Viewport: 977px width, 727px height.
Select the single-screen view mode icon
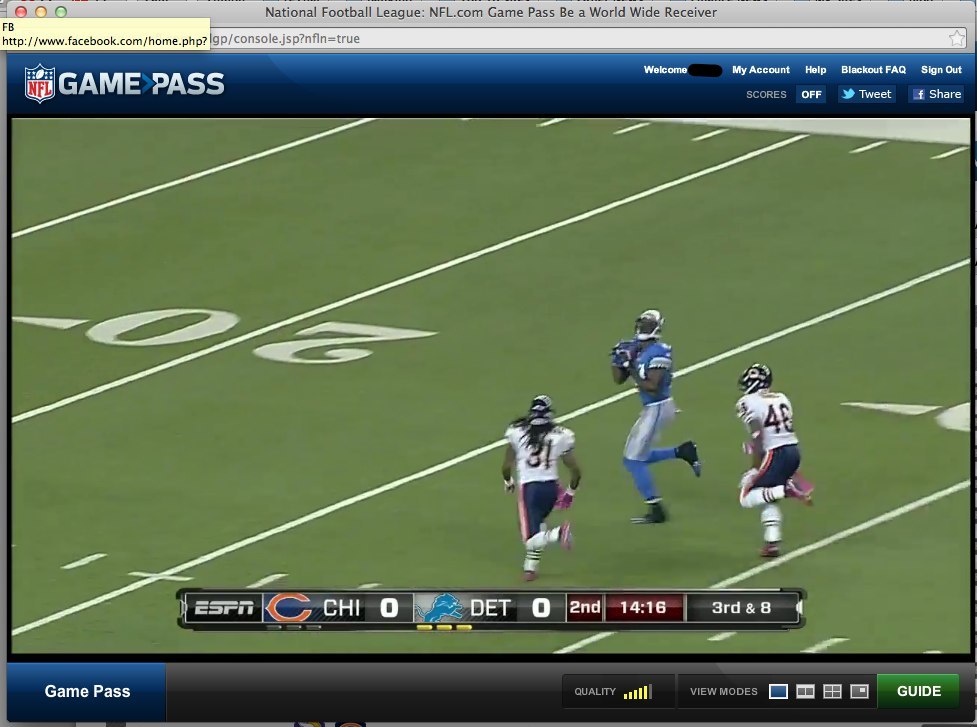tap(778, 691)
